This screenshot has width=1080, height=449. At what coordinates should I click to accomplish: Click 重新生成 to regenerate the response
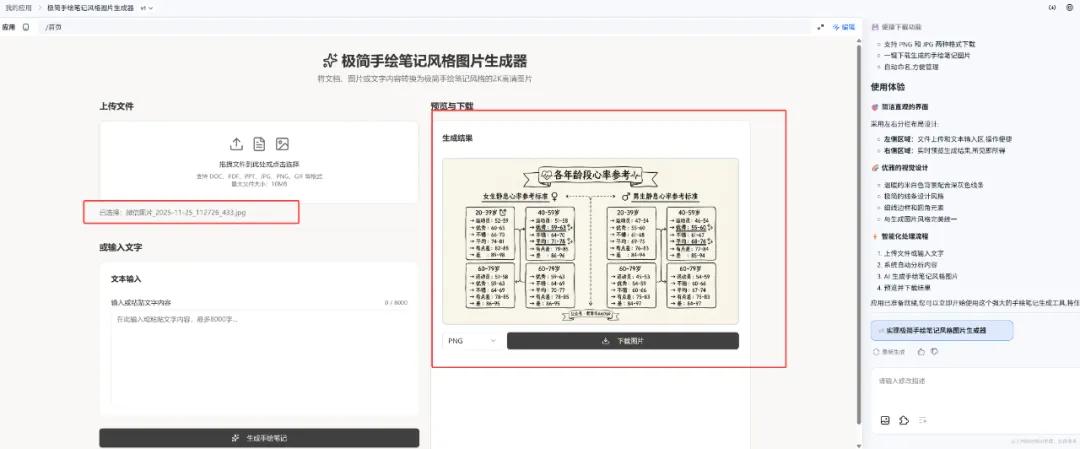889,352
